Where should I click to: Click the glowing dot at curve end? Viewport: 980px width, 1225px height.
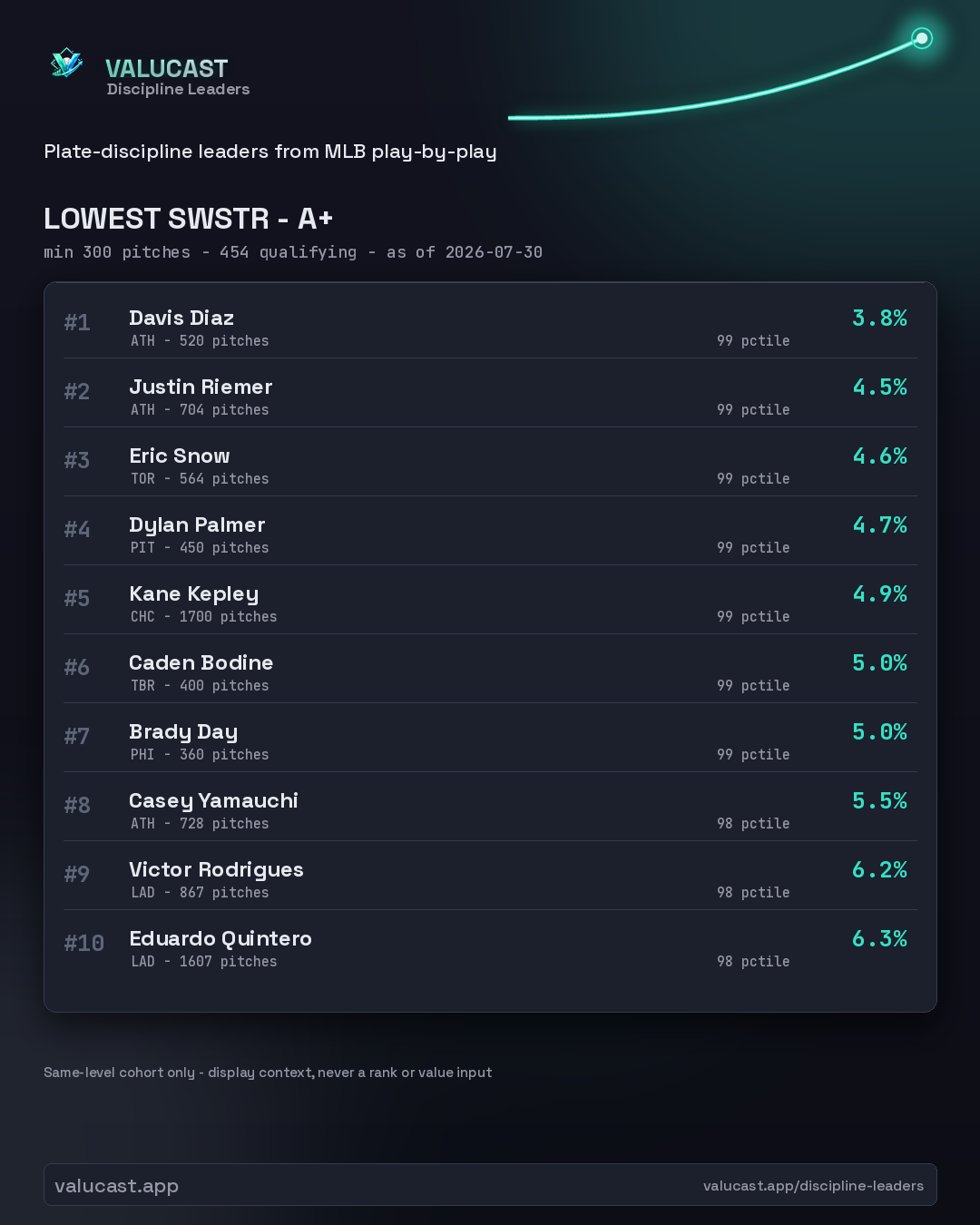pos(922,38)
